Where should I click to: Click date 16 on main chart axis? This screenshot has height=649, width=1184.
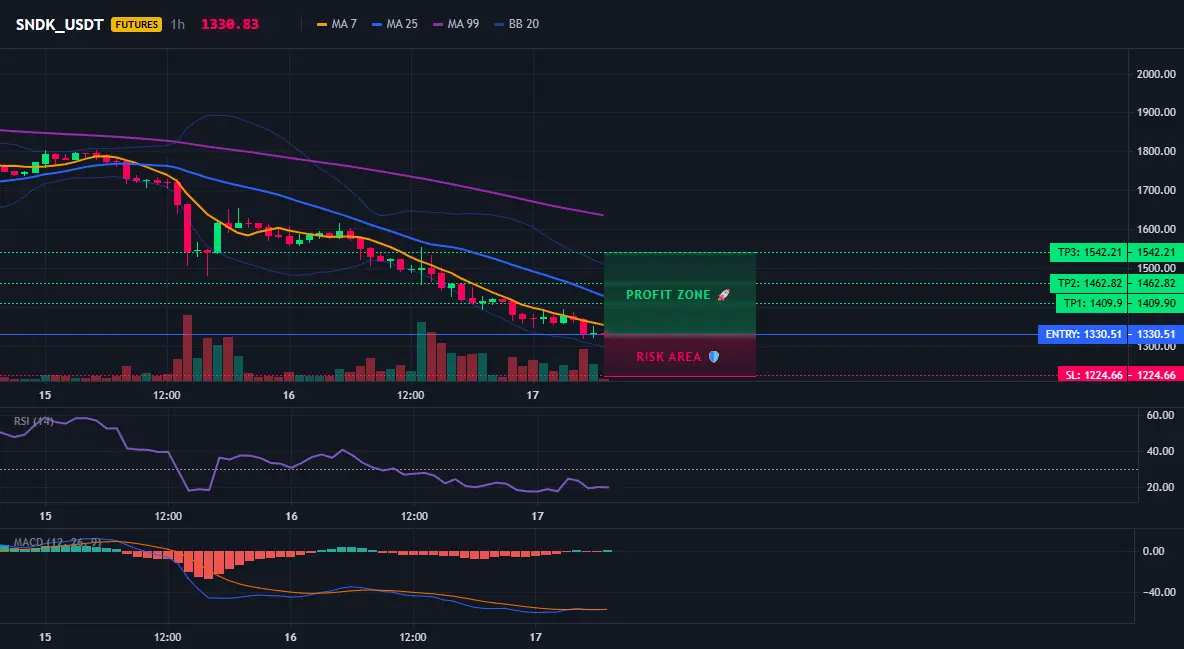click(x=289, y=395)
